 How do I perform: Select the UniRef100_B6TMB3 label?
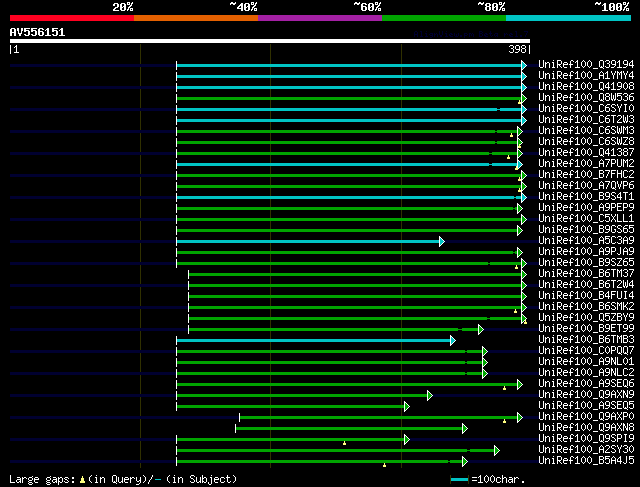[586, 340]
